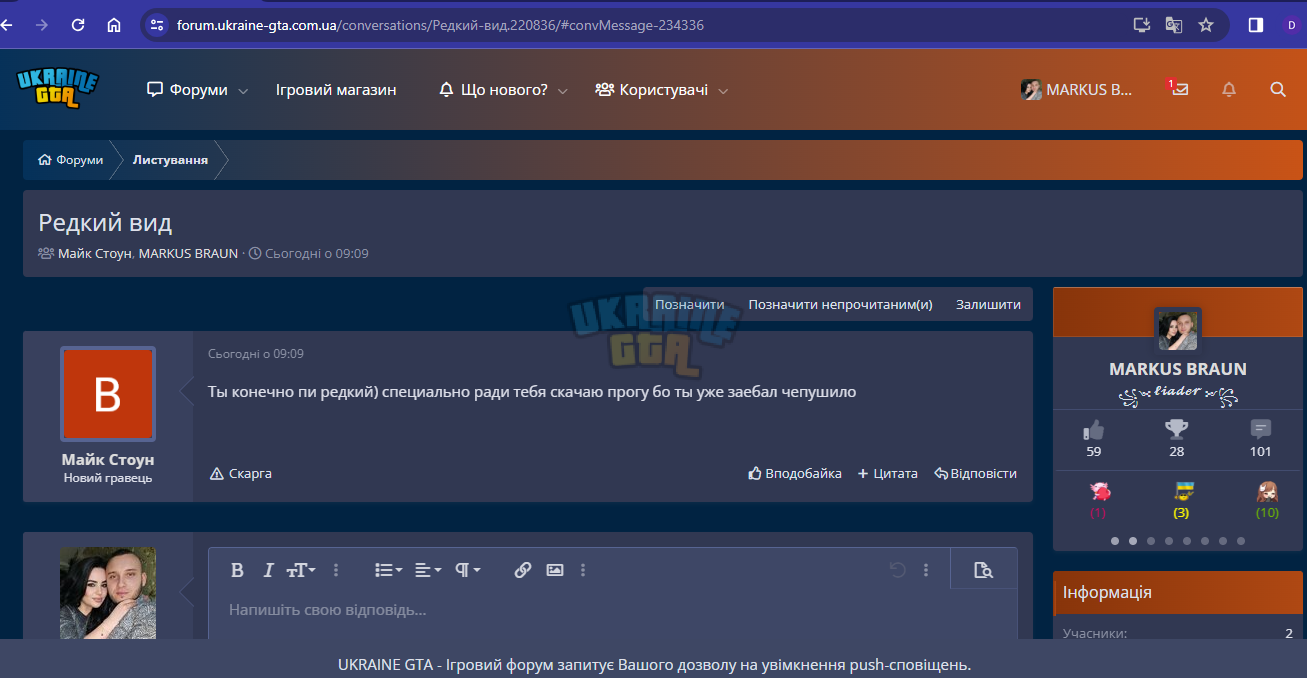The image size is (1307, 678).
Task: Open Ігровий магазин in navigation
Action: tap(336, 90)
